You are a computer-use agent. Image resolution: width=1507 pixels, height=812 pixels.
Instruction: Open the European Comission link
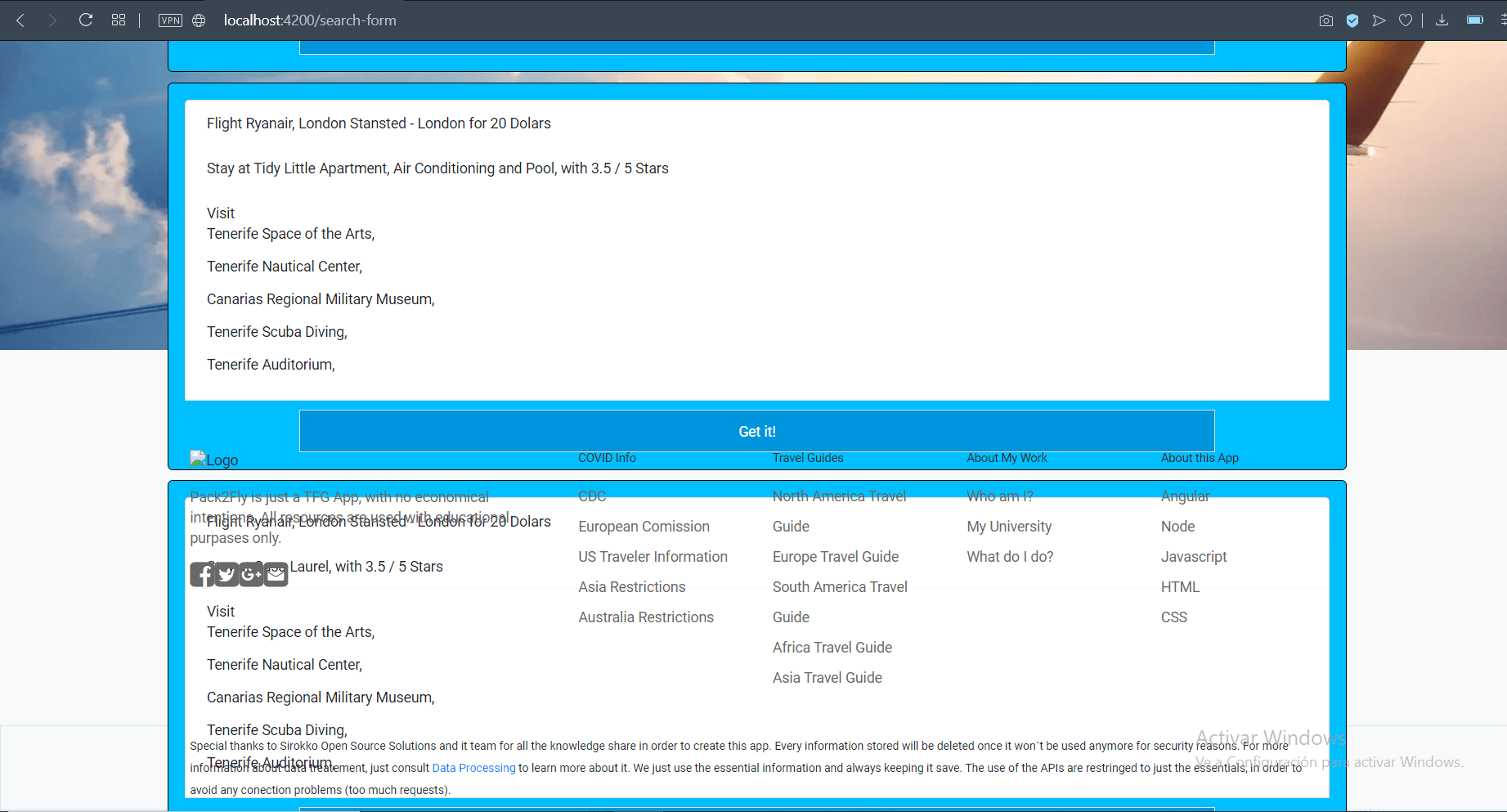click(x=644, y=527)
